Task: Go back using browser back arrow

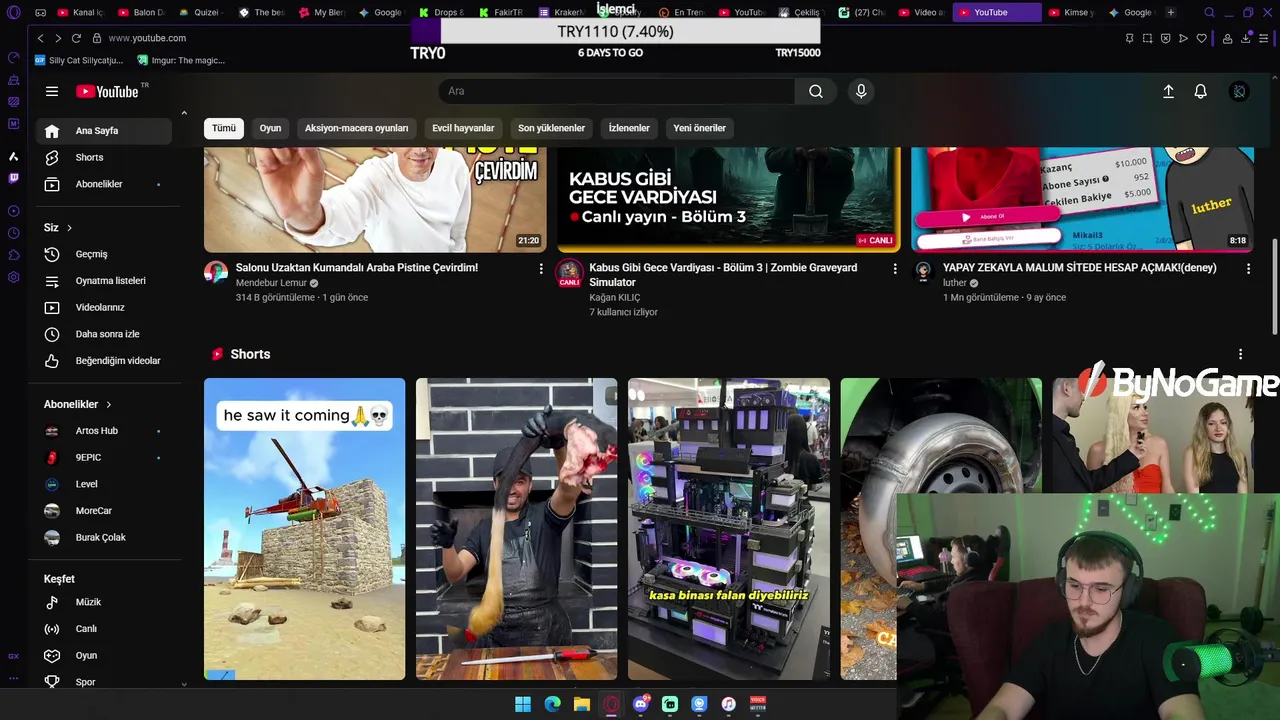Action: 40,38
